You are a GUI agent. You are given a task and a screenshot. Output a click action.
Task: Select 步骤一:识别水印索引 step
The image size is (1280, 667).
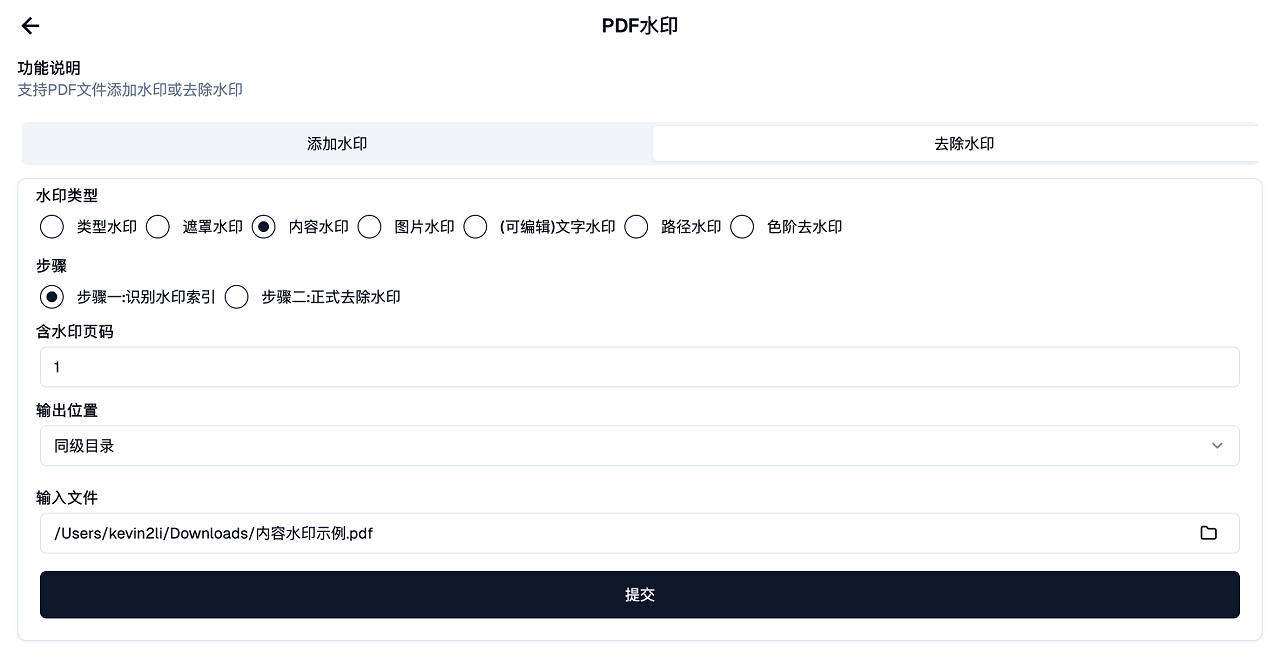coord(52,297)
